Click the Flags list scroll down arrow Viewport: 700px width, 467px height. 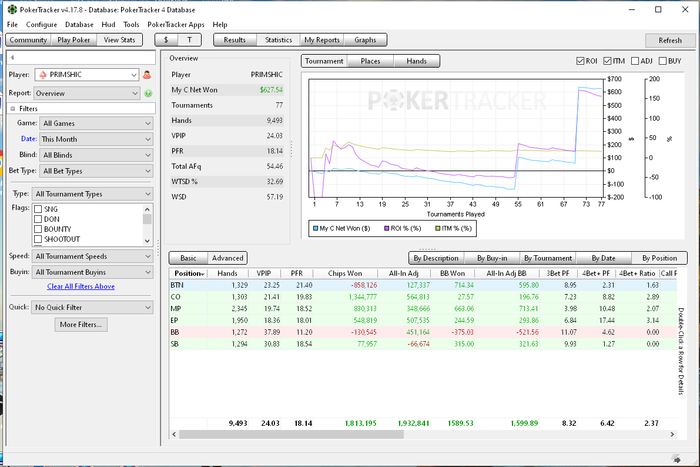tap(147, 241)
